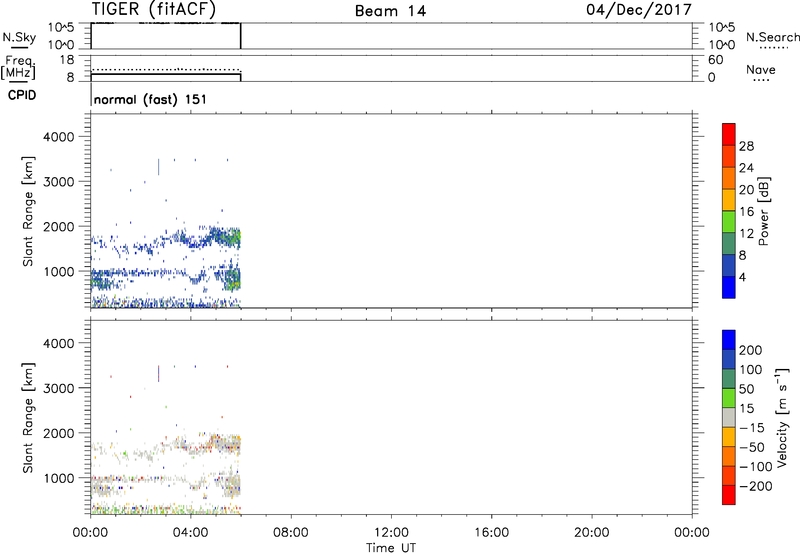This screenshot has width=800, height=554.
Task: Click the 16:00 time axis label
Action: [x=491, y=533]
